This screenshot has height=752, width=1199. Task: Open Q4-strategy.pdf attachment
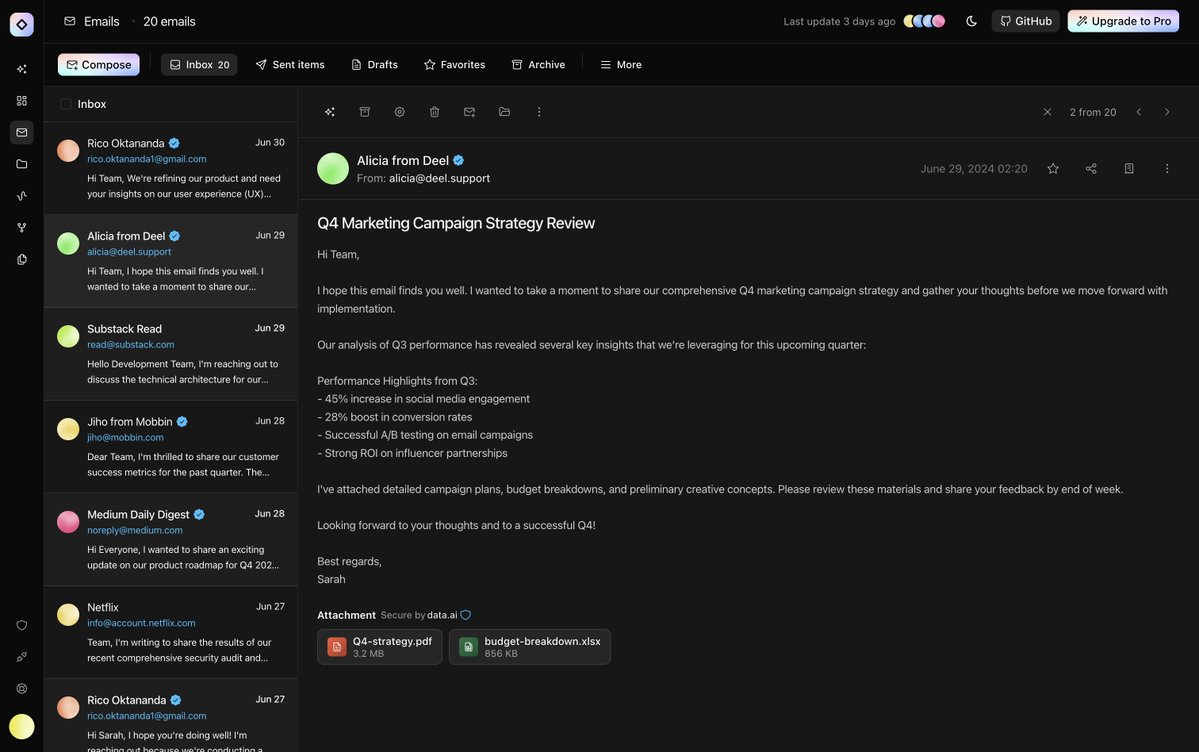[380, 647]
